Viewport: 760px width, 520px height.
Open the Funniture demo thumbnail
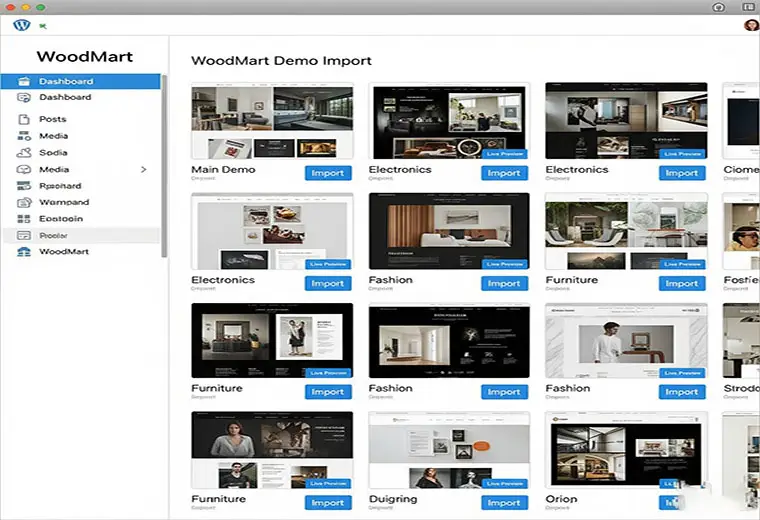[x=272, y=450]
